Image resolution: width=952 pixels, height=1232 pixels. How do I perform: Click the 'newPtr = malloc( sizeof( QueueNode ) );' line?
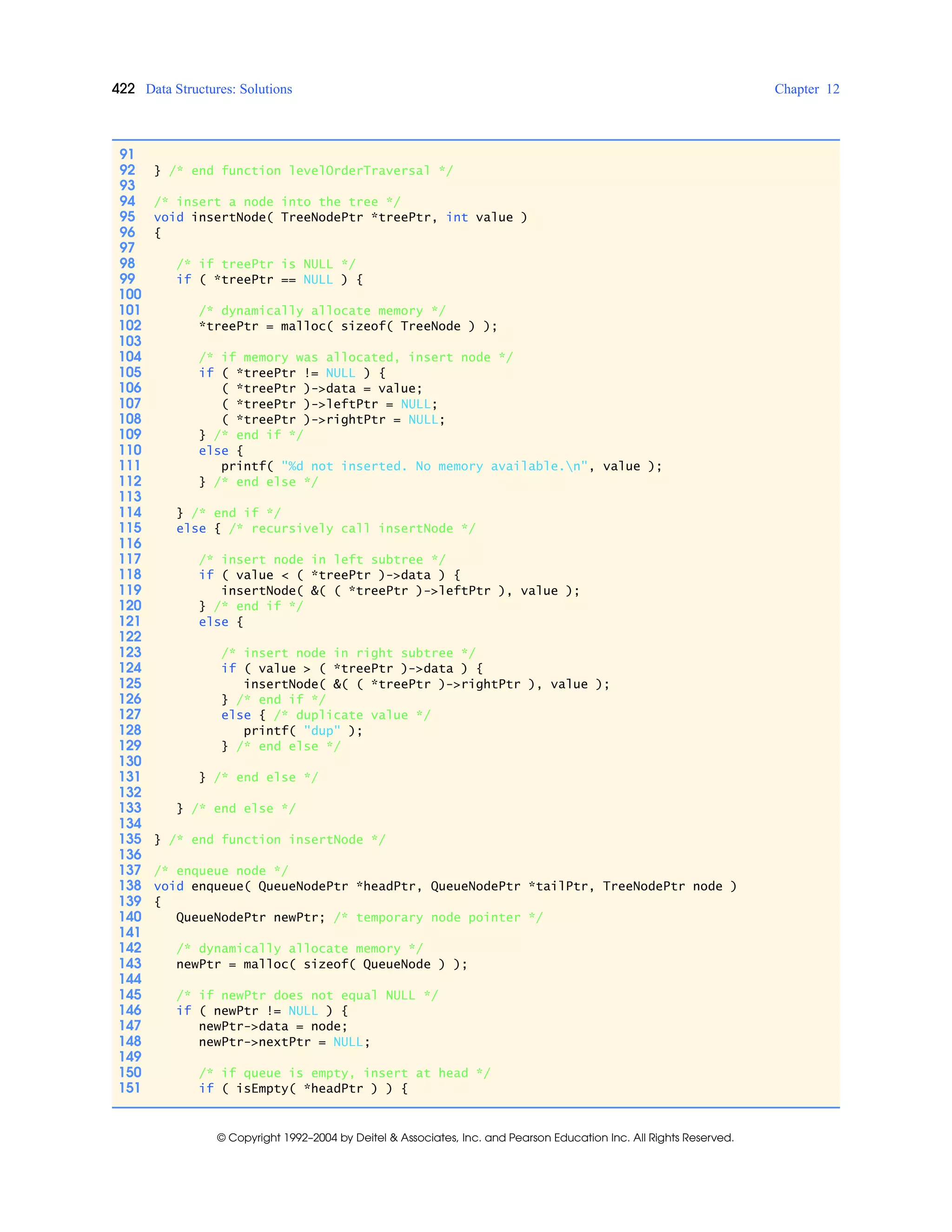322,964
